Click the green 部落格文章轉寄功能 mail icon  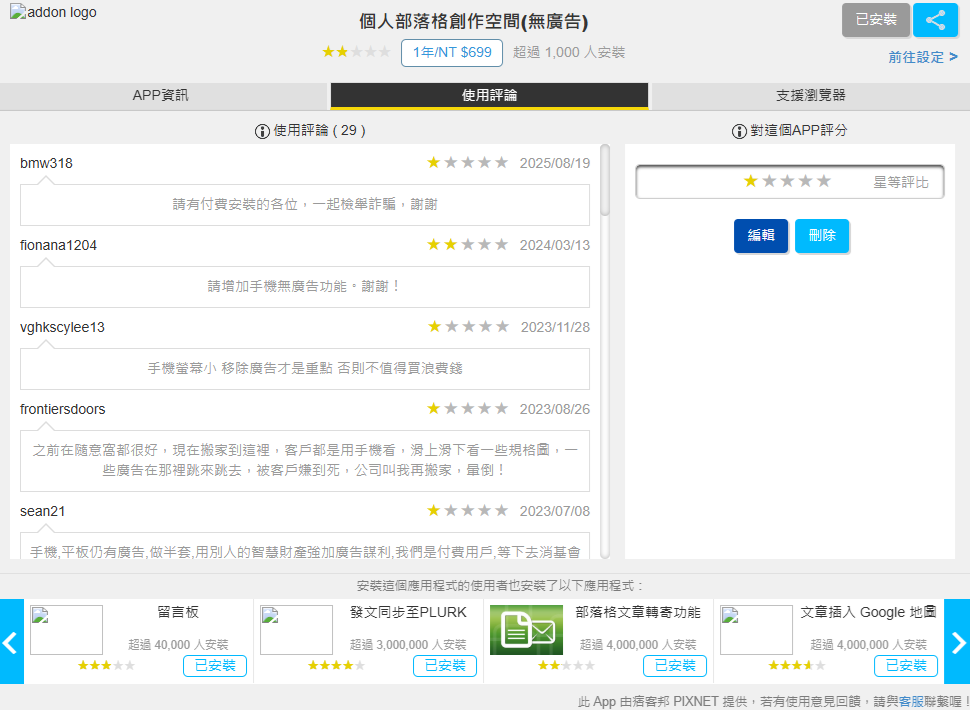click(526, 630)
